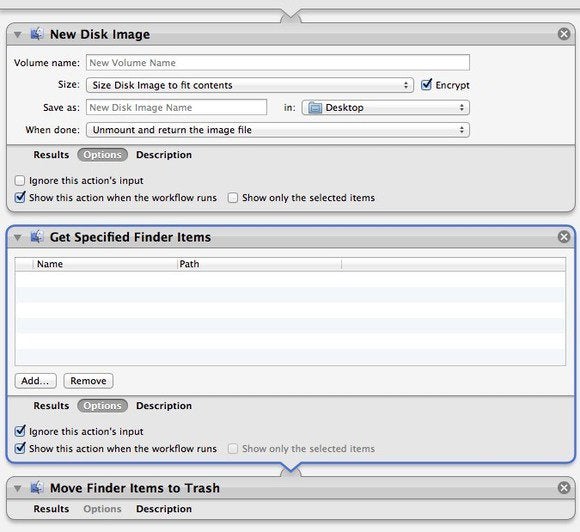Click Finder icon beside New Disk Image title
Image resolution: width=580 pixels, height=532 pixels.
click(37, 34)
